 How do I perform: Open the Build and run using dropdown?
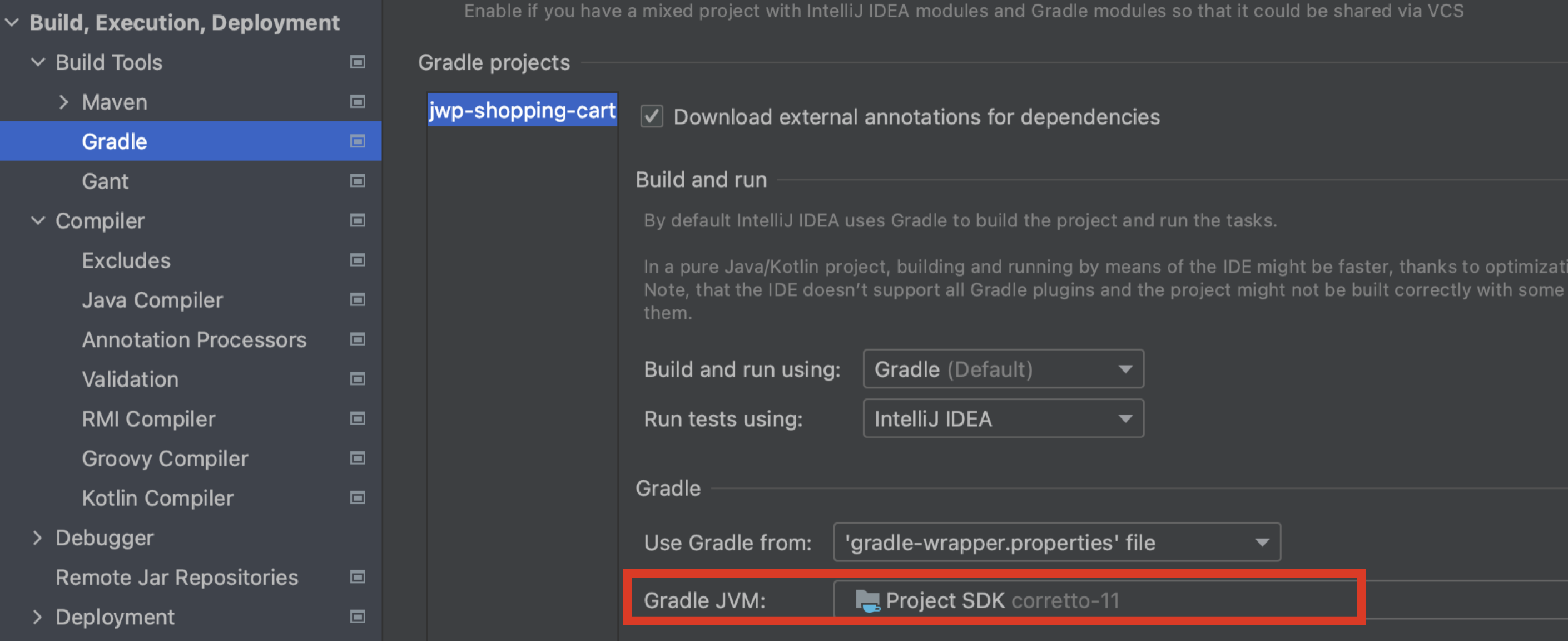click(x=1003, y=369)
